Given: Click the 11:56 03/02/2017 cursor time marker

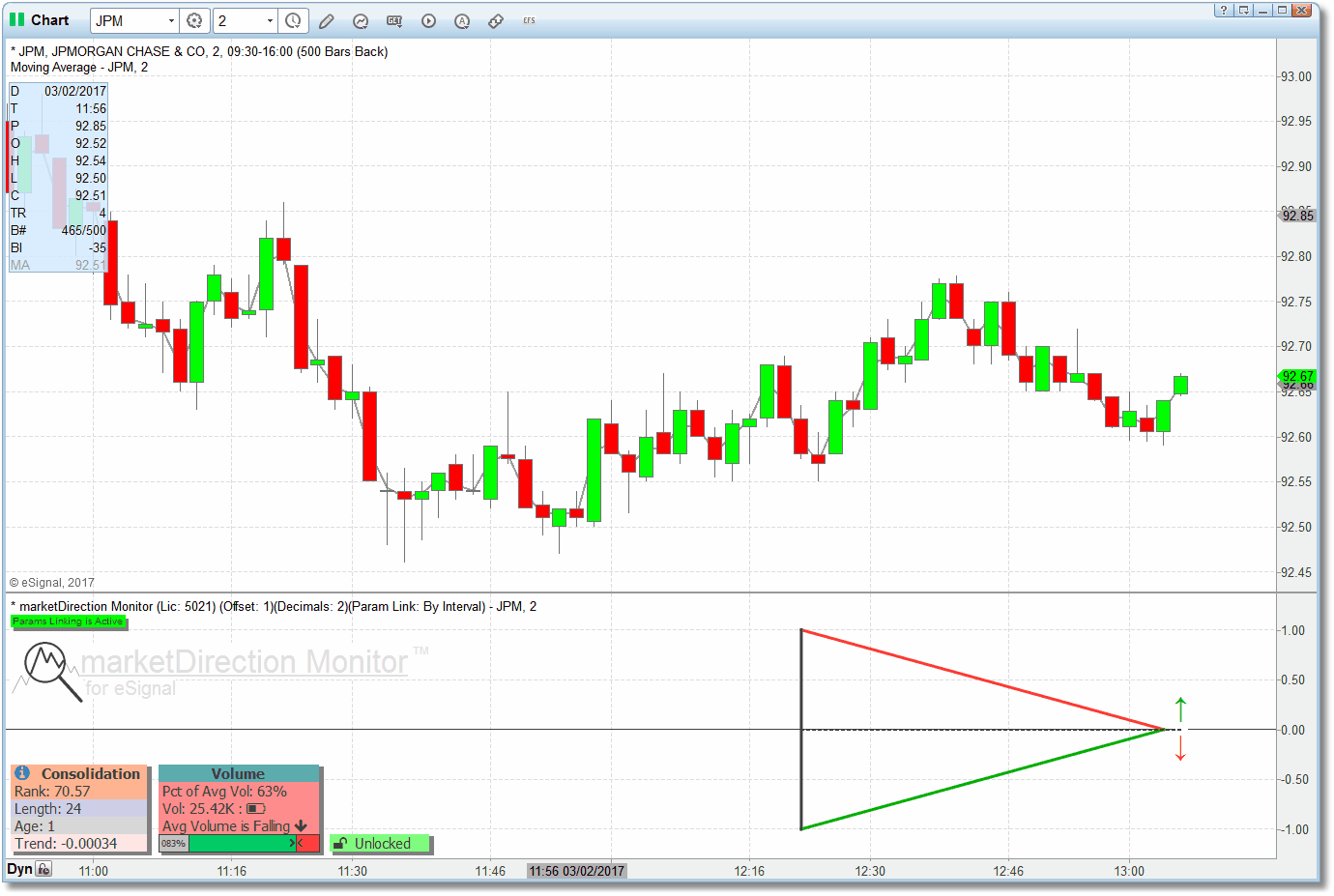Looking at the screenshot, I should tap(577, 871).
